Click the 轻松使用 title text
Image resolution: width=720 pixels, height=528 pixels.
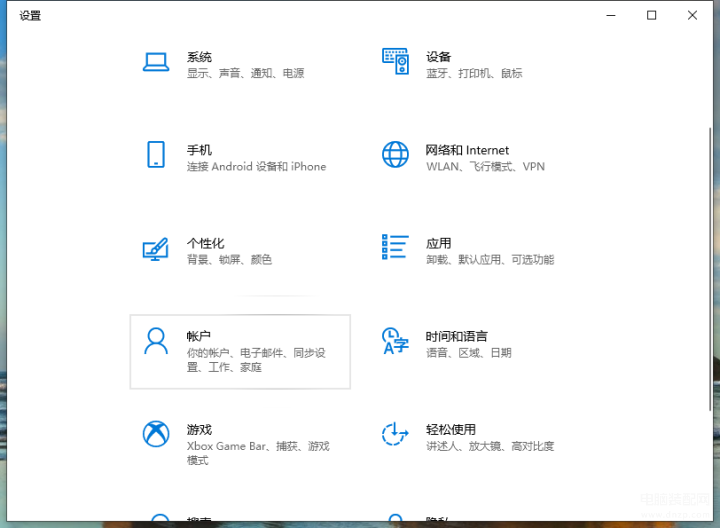point(450,429)
